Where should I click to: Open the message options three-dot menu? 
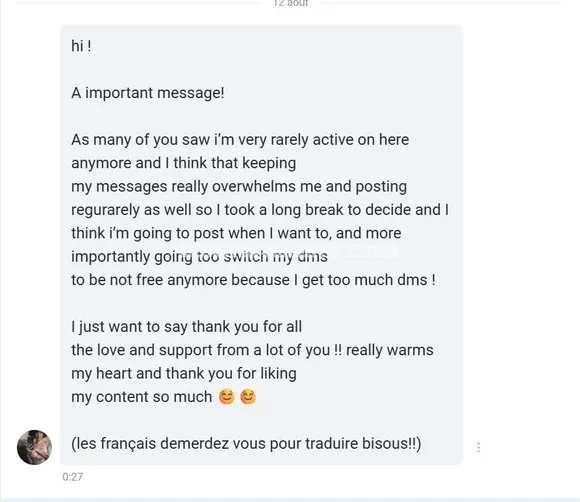(x=479, y=447)
